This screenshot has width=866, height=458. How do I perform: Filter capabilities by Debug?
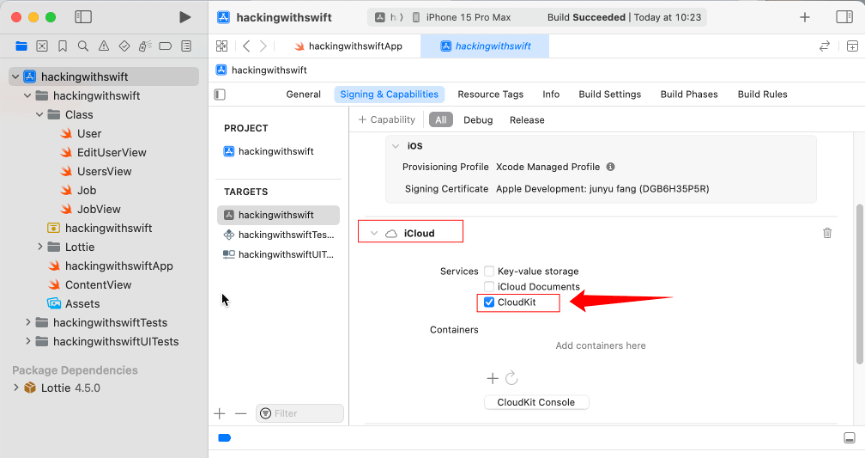[478, 120]
